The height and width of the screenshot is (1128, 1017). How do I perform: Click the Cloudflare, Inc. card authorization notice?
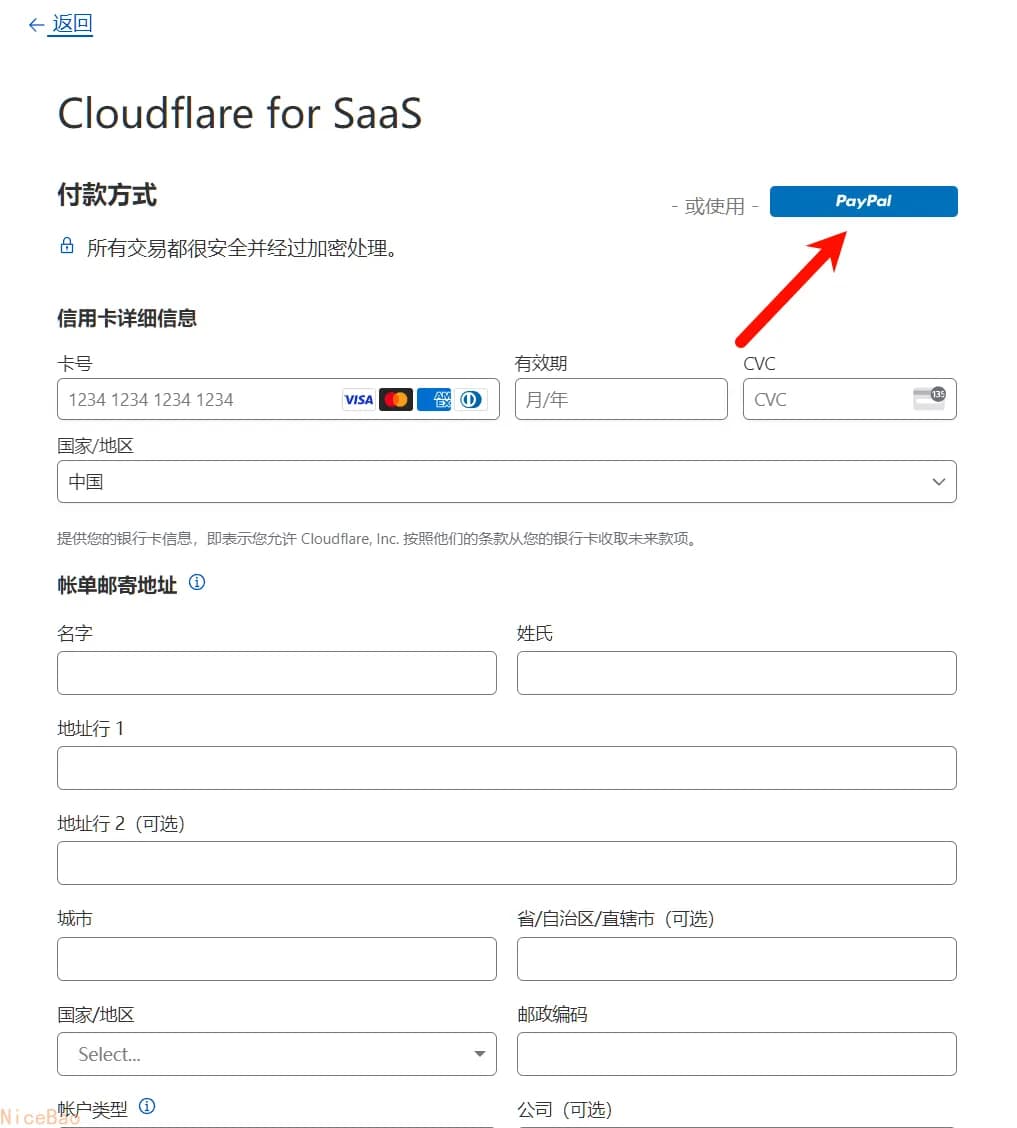click(377, 538)
